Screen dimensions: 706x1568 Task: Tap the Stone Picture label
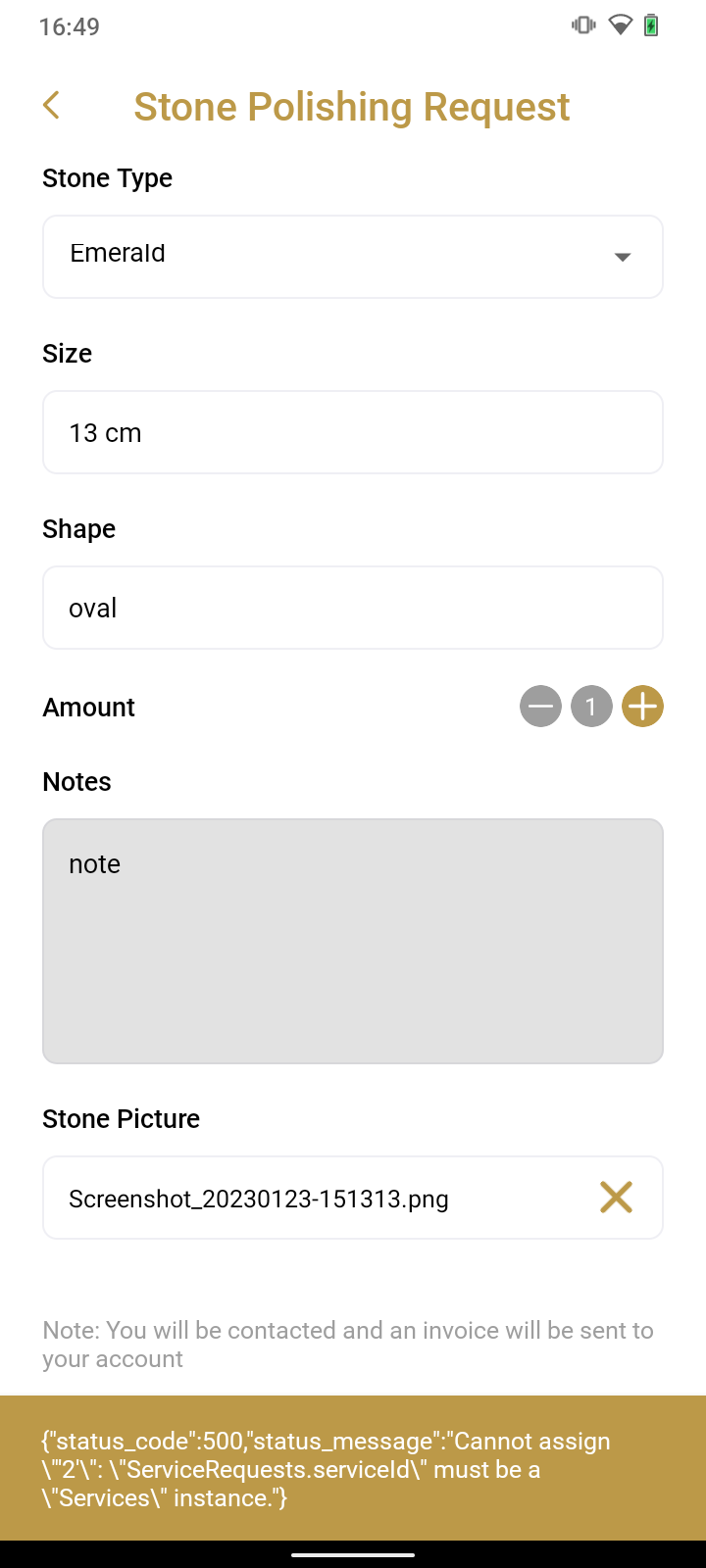pos(122,1119)
